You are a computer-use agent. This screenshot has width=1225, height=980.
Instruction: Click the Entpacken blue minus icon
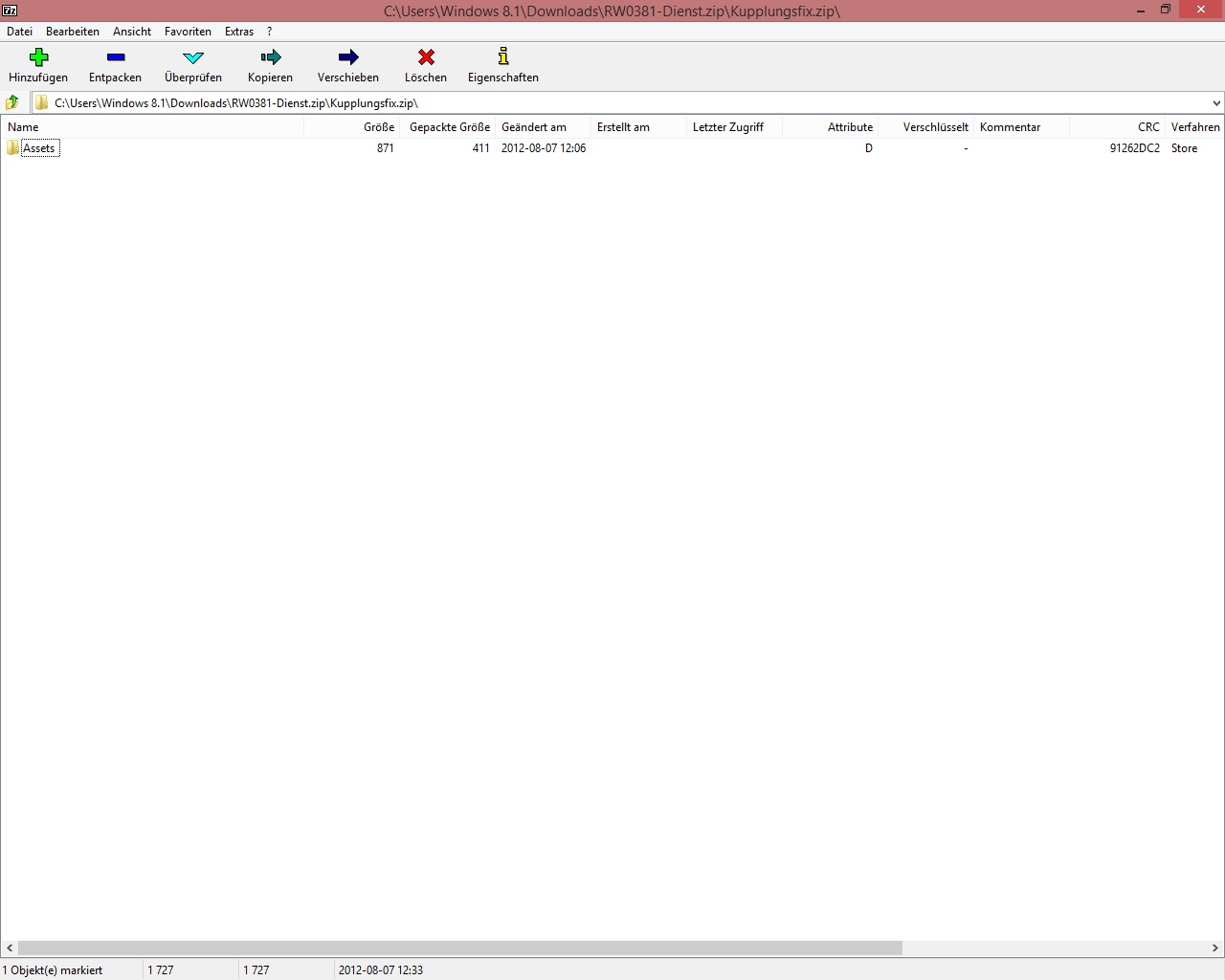116,57
